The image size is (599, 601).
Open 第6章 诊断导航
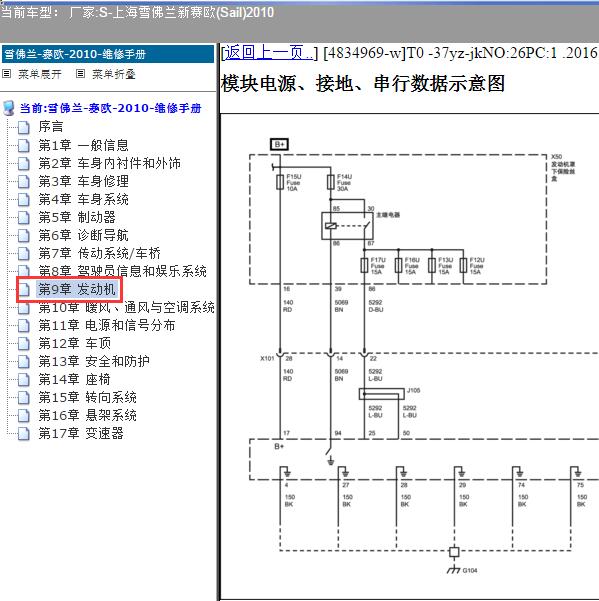pos(84,235)
